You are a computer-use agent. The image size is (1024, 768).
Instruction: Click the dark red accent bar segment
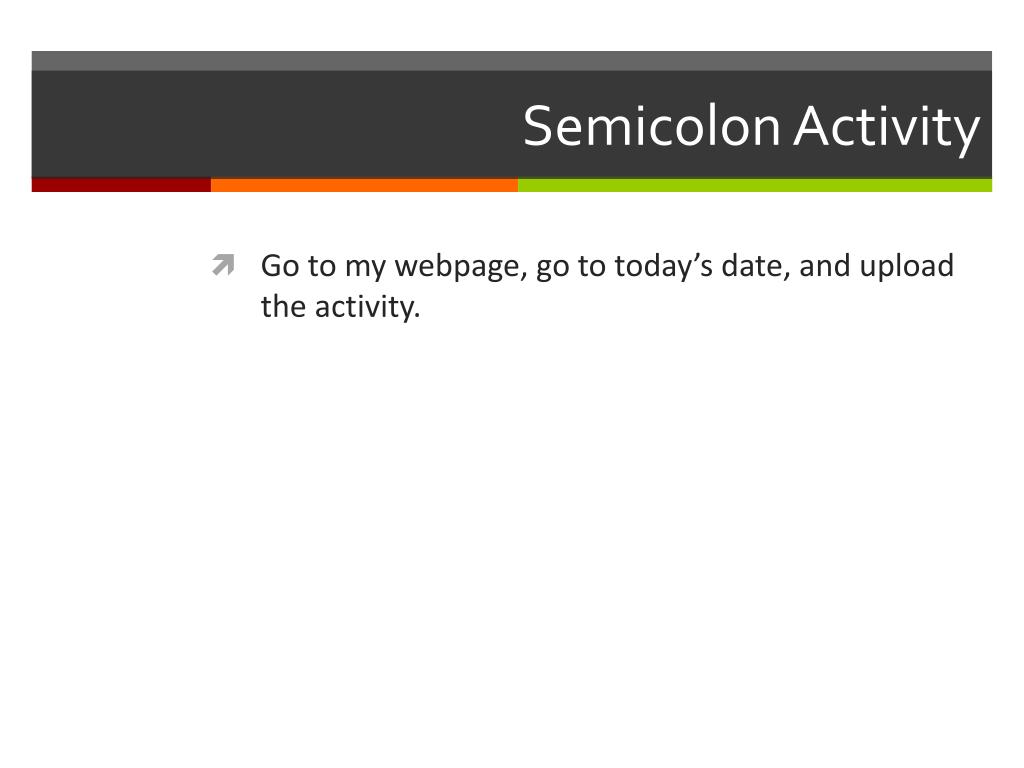click(121, 185)
